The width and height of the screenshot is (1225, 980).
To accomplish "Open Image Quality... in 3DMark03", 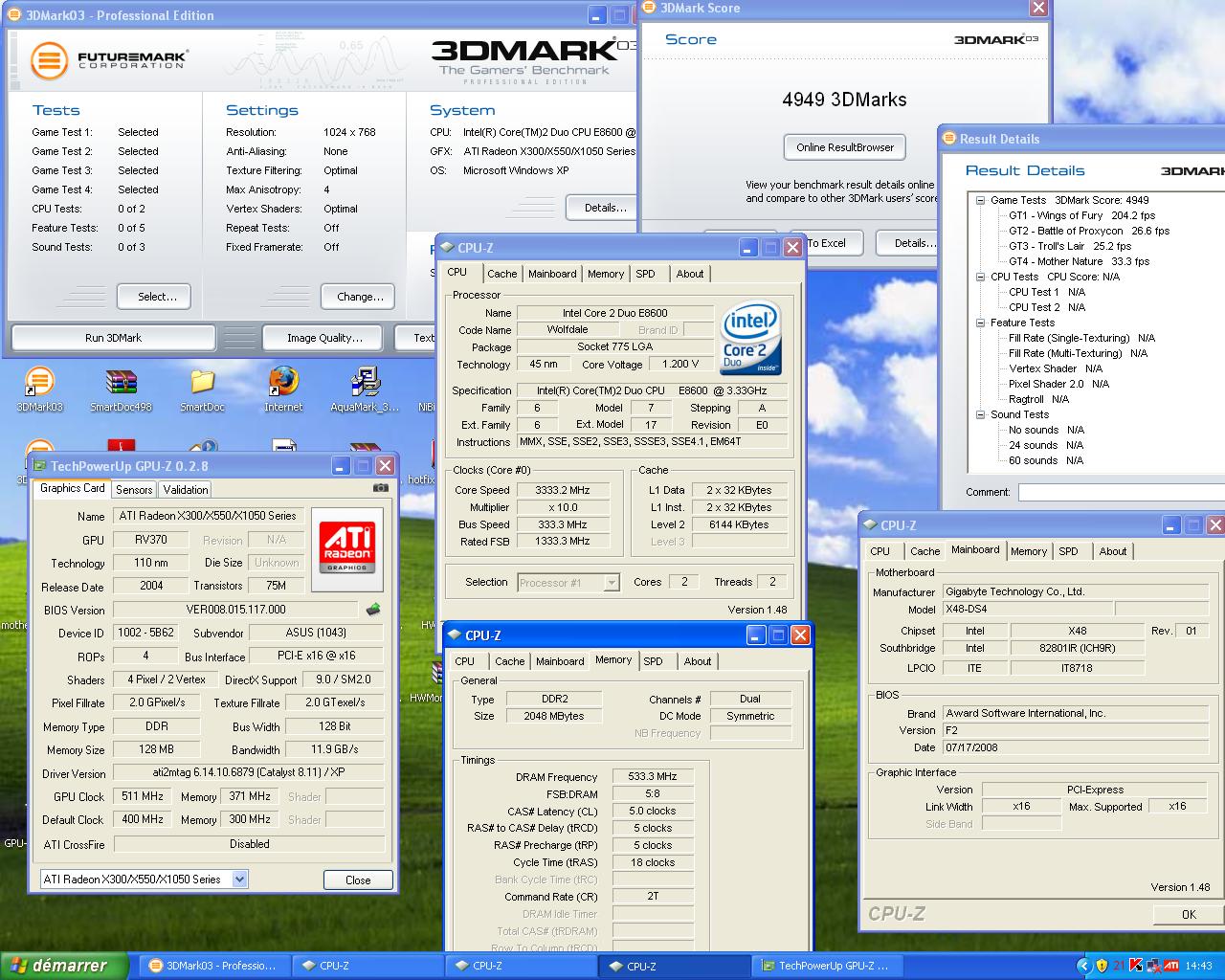I will pyautogui.click(x=324, y=338).
